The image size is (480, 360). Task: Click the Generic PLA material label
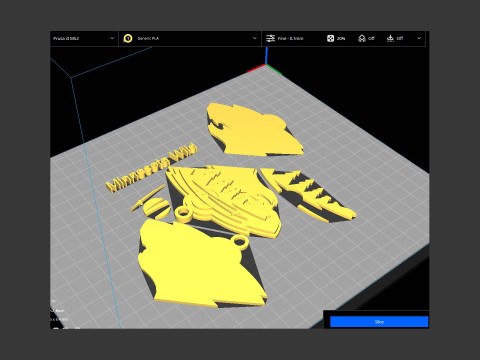148,39
